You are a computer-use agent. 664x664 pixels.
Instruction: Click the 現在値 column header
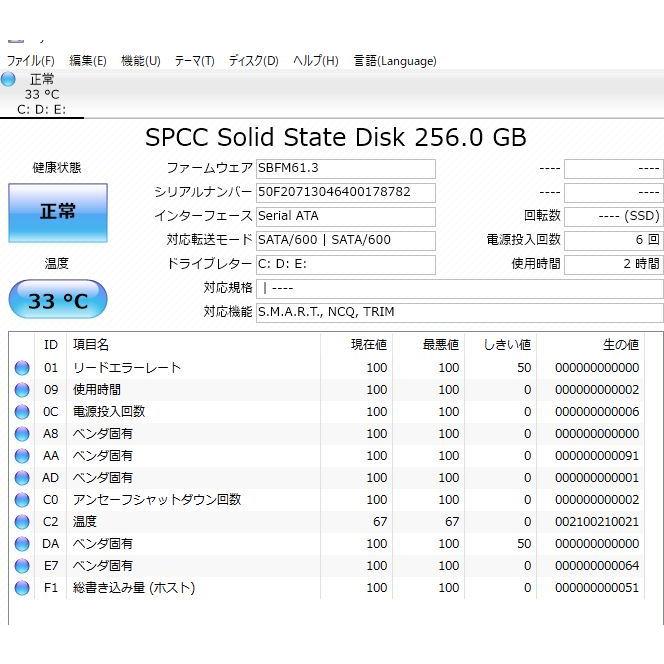357,345
